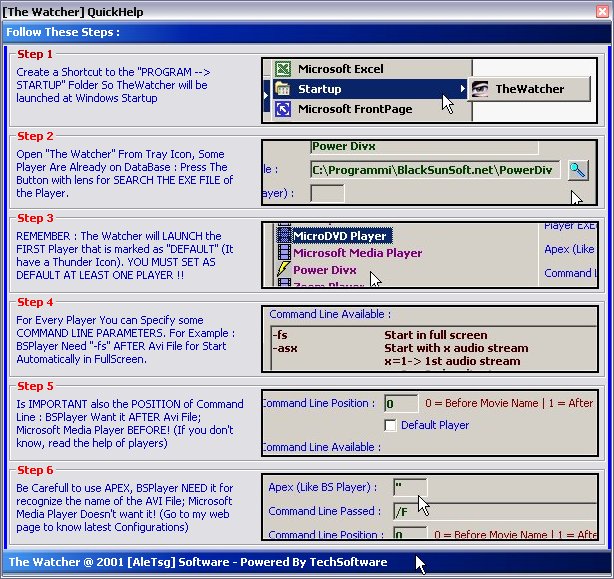Click the lens search button in Step 2
The height and width of the screenshot is (579, 614).
(578, 170)
